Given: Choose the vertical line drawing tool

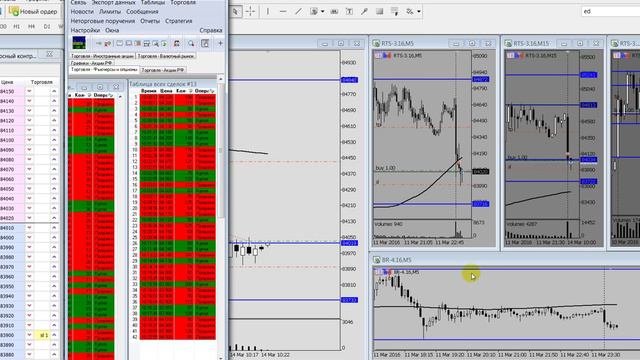Looking at the screenshot, I should coord(268,11).
